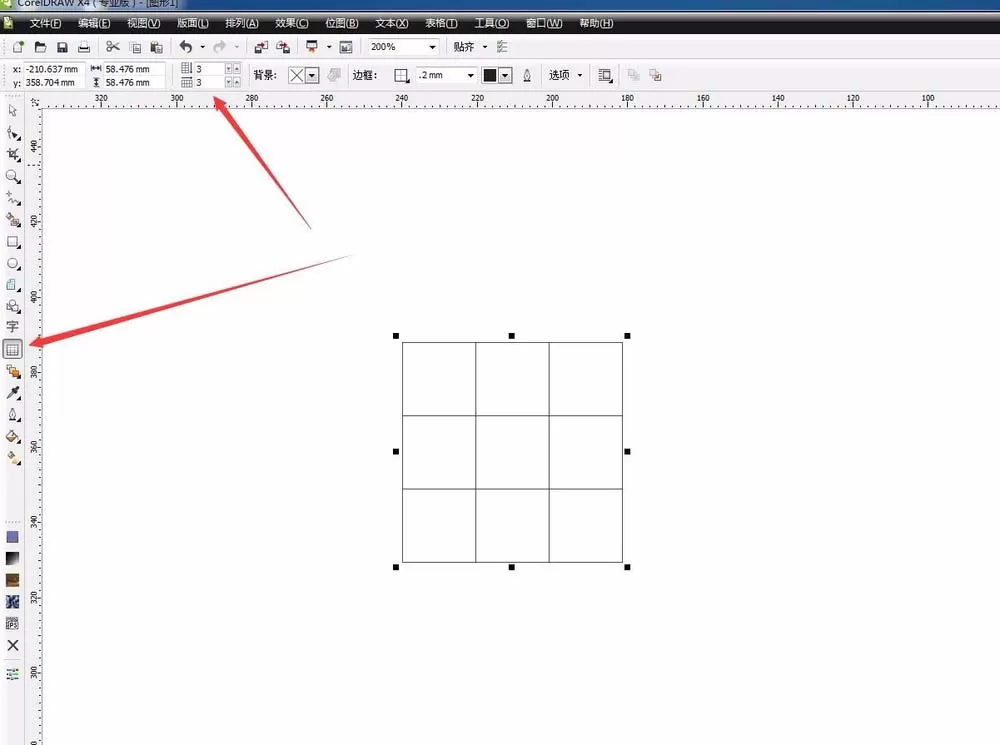Open the Pattern Fill swatch
Screen dimensions: 1000x745
(x=12, y=580)
